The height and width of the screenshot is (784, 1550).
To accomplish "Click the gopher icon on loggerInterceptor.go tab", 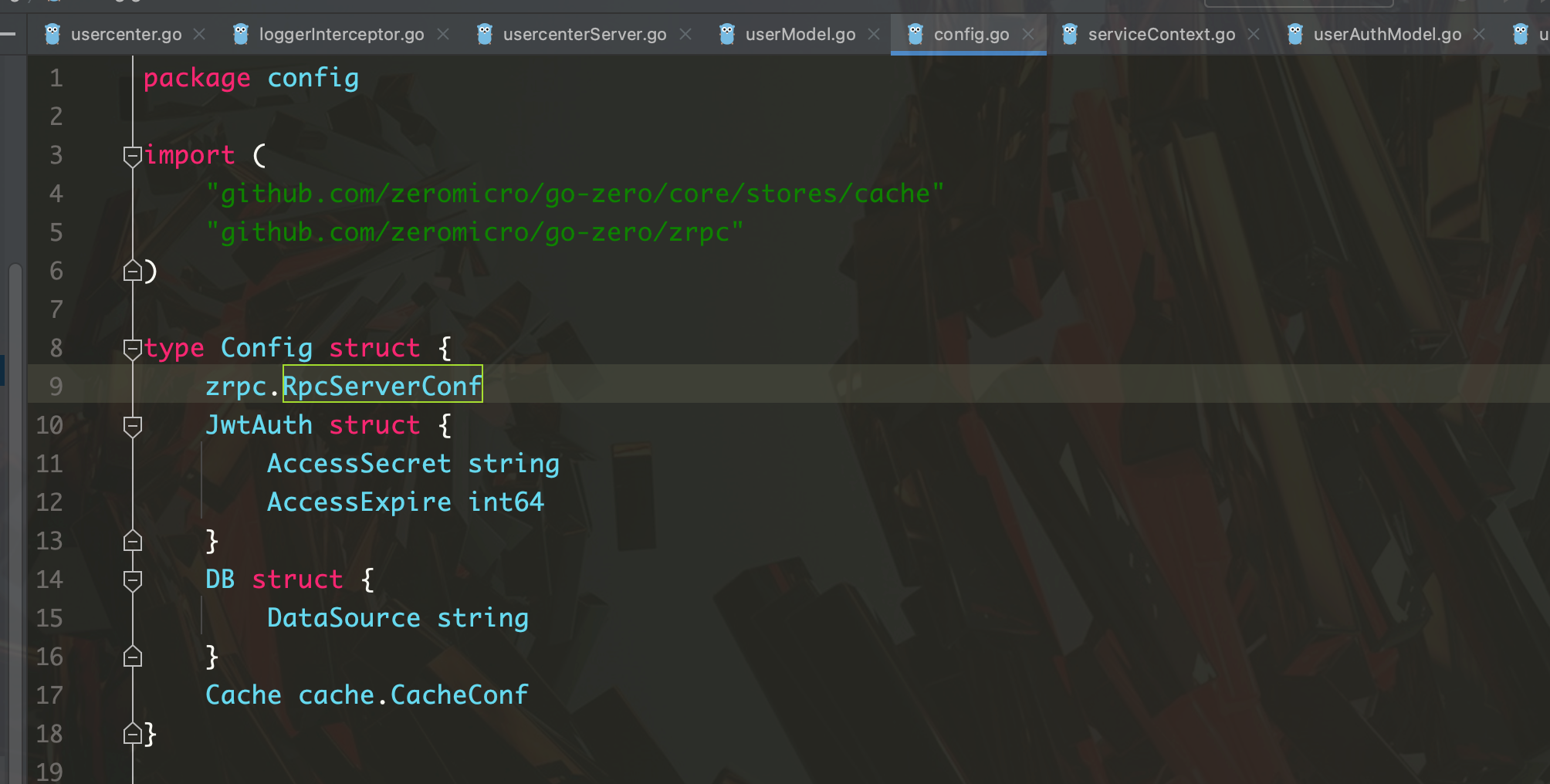I will [x=241, y=34].
